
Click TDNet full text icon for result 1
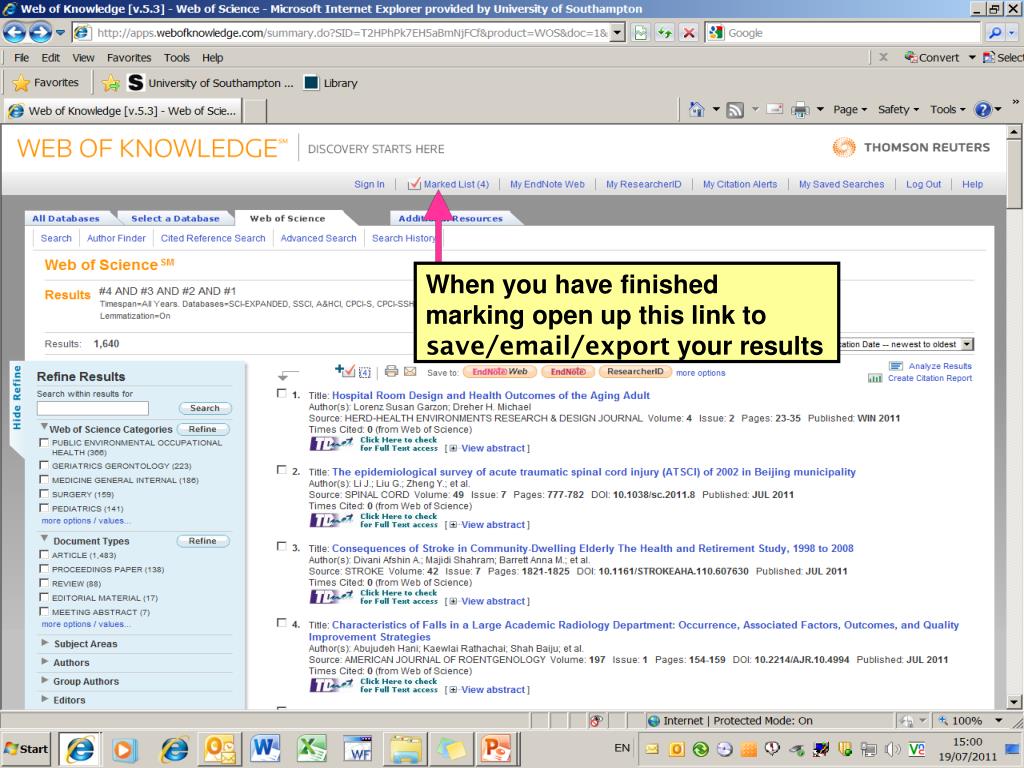[332, 444]
